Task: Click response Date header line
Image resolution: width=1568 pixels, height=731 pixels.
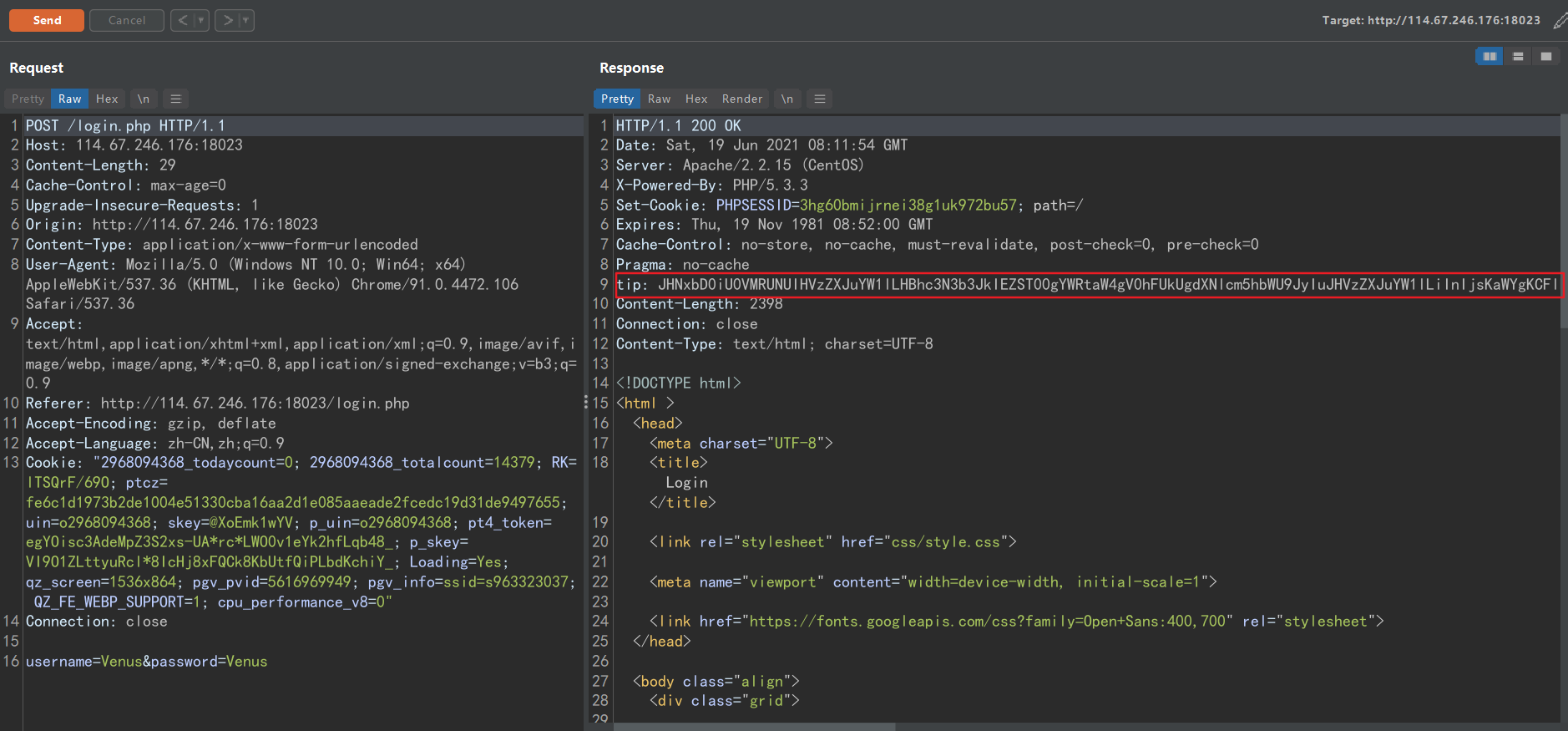Action: [761, 145]
